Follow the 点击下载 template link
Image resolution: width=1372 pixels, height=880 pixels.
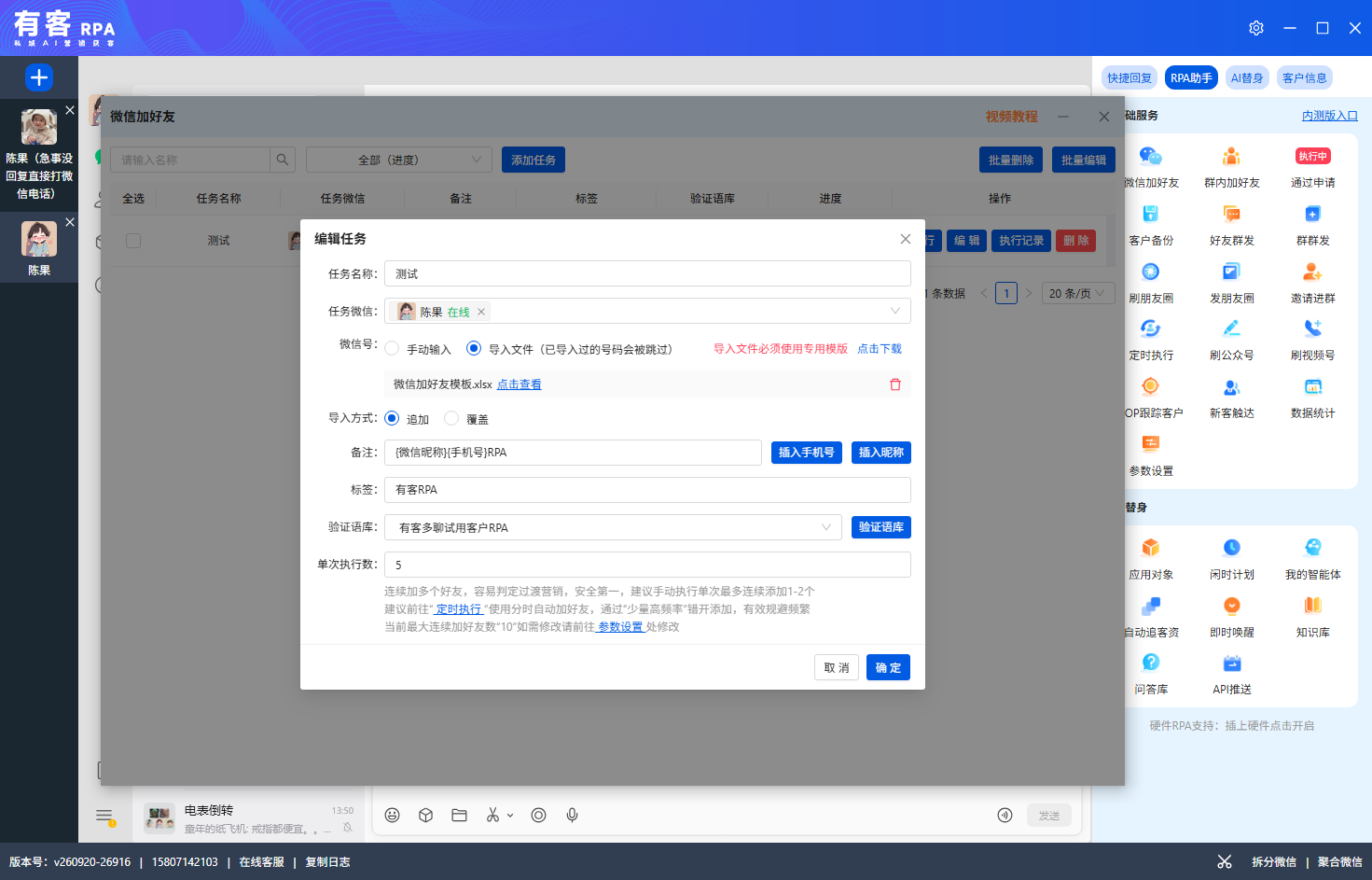(x=880, y=349)
